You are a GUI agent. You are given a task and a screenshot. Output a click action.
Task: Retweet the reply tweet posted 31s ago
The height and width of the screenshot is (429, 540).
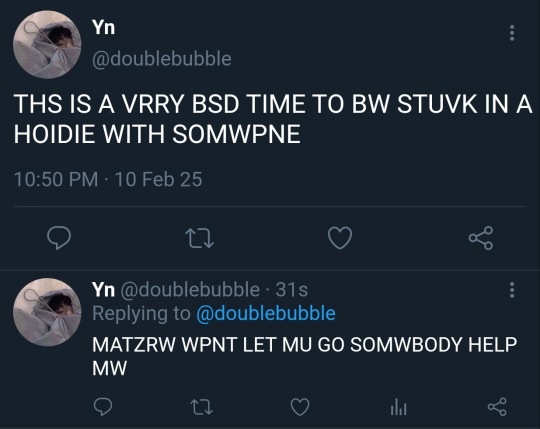click(201, 407)
